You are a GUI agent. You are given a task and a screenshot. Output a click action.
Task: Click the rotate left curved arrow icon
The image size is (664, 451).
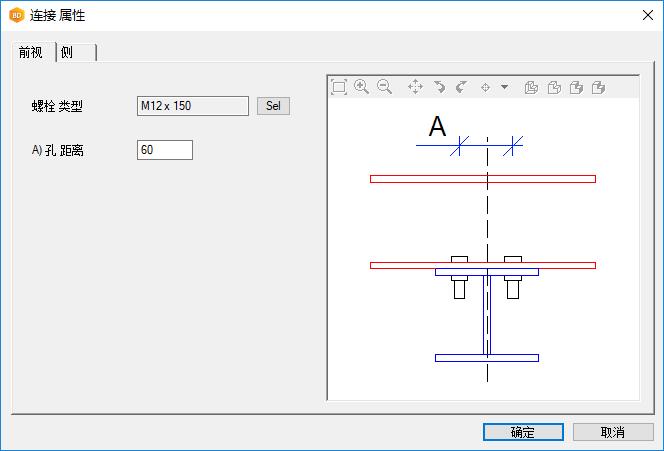(x=439, y=87)
